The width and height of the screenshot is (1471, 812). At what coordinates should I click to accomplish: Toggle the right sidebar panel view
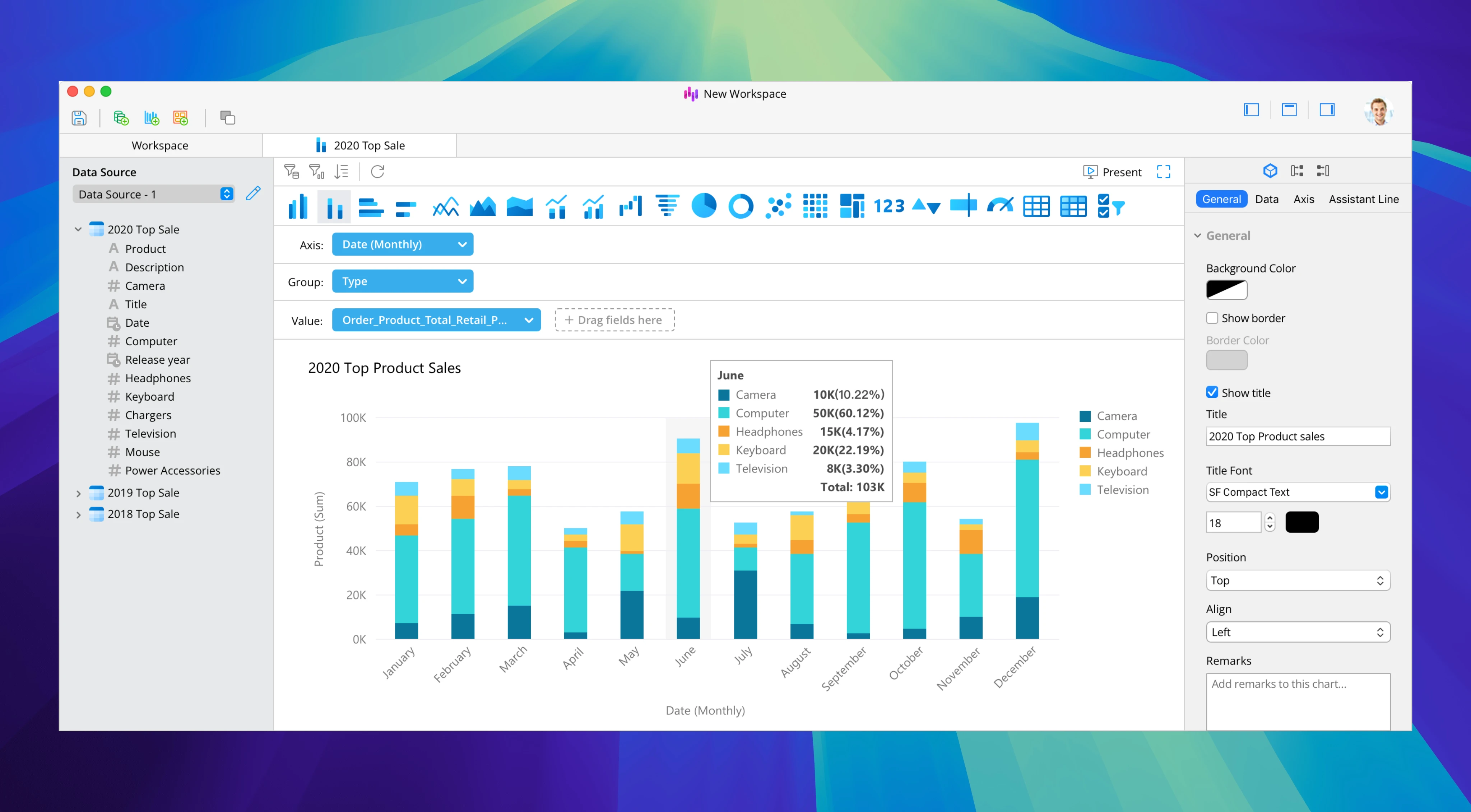[x=1327, y=109]
